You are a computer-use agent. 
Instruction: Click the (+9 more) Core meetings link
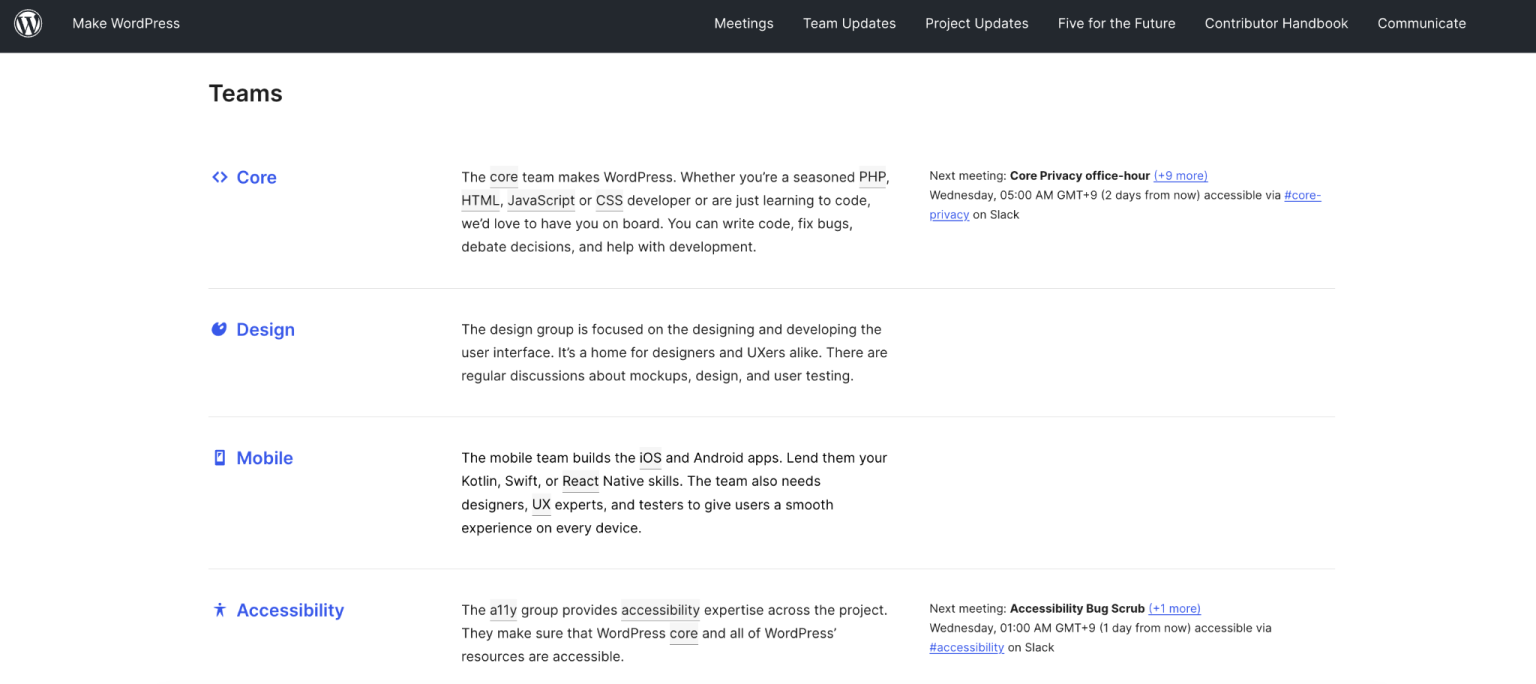click(1181, 175)
